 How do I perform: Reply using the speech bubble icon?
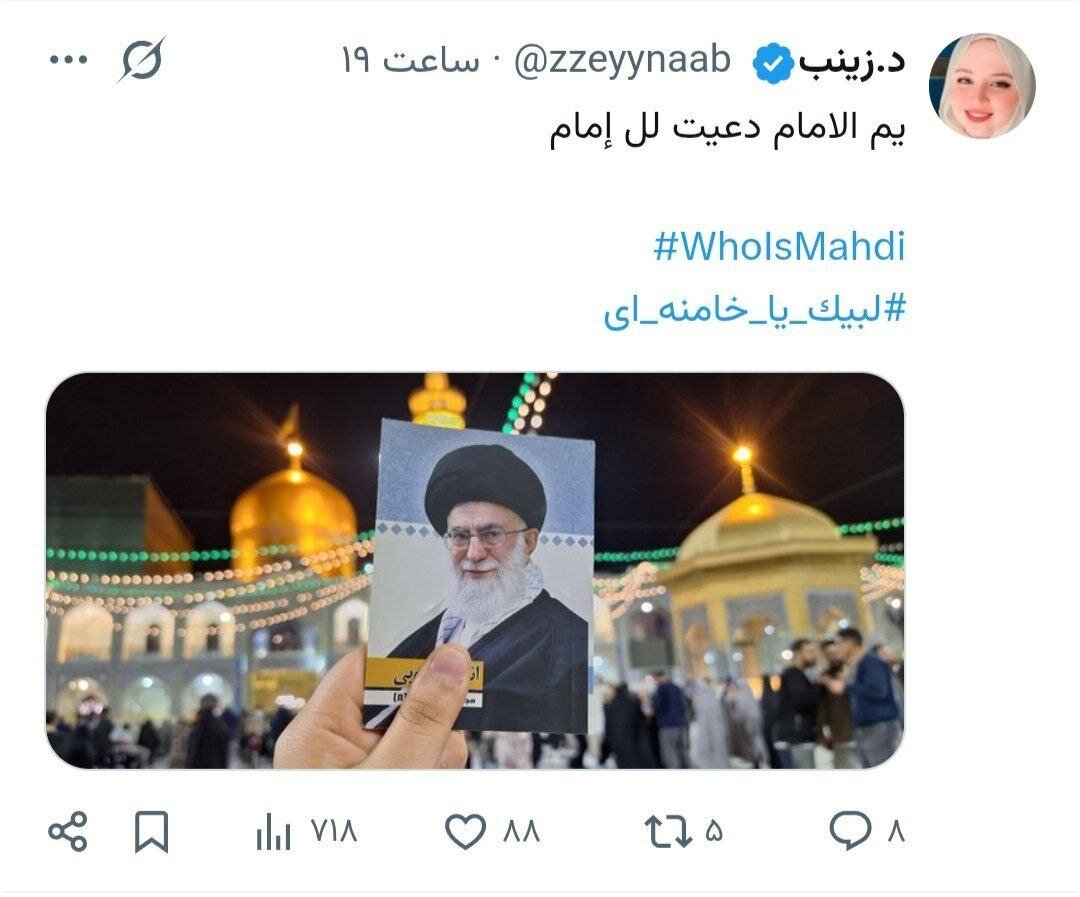851,830
